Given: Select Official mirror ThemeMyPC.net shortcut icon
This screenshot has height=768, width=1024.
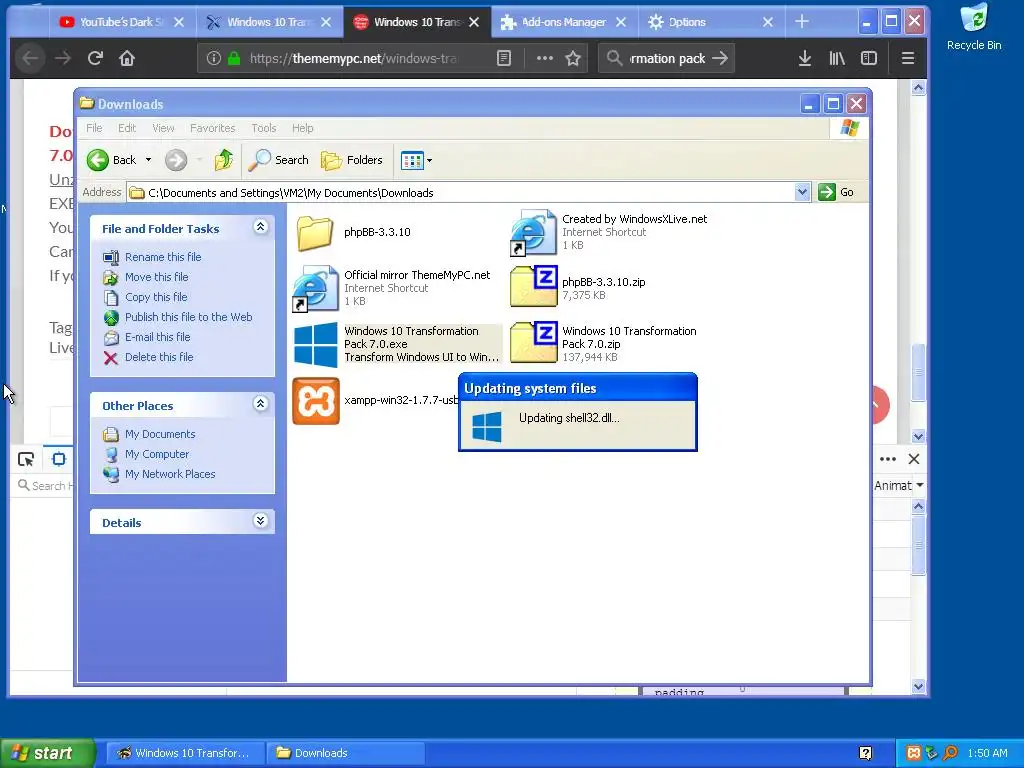Looking at the screenshot, I should [315, 289].
